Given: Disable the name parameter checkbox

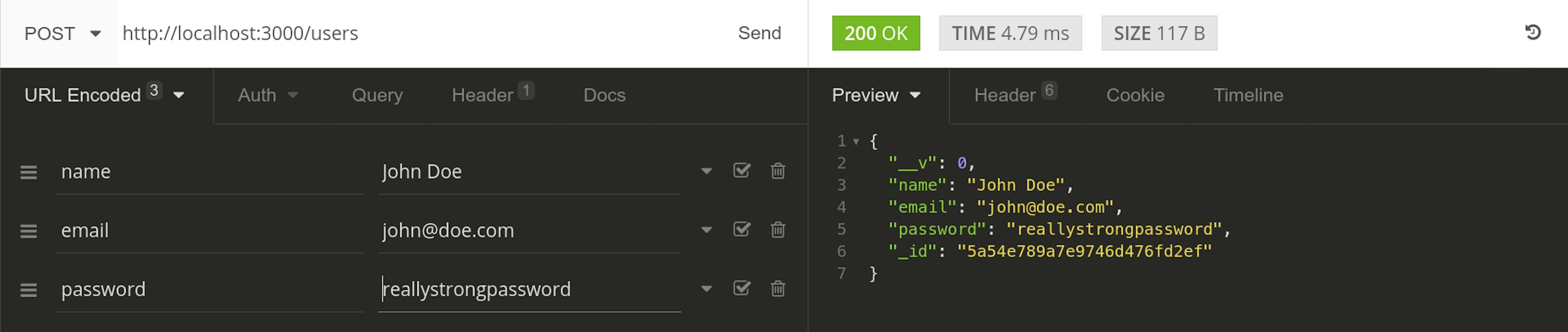Looking at the screenshot, I should [x=742, y=170].
